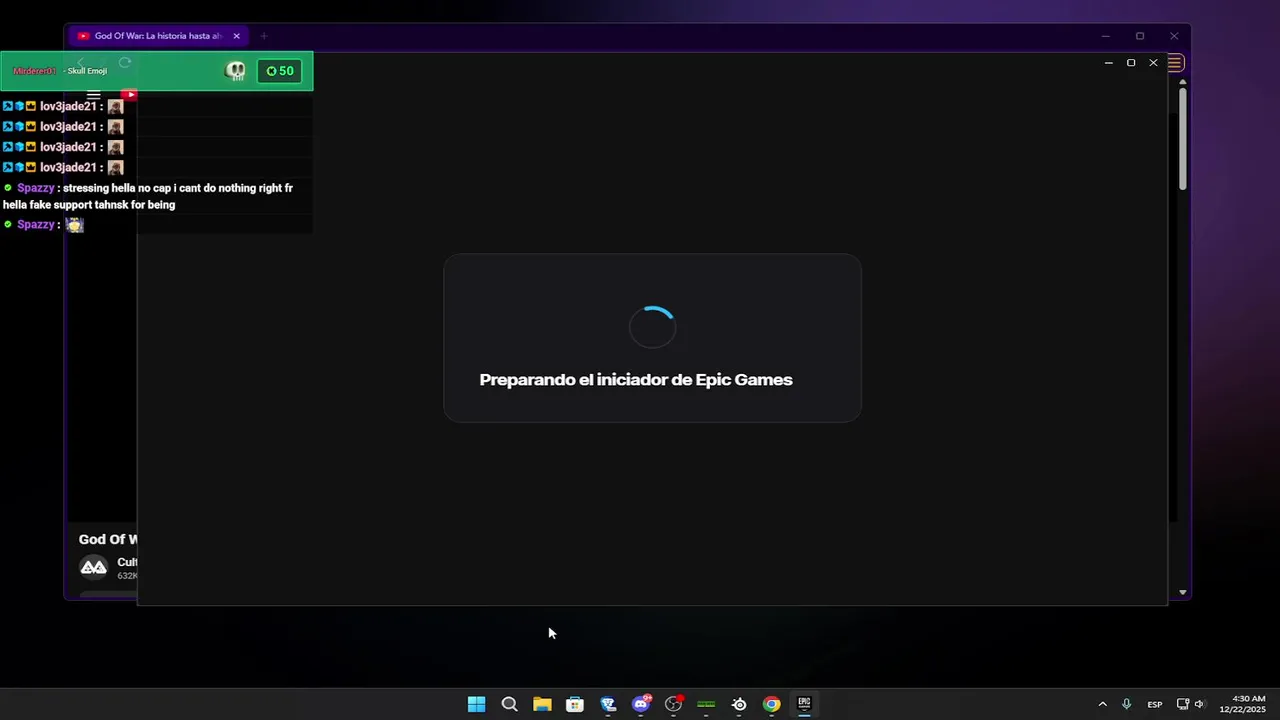This screenshot has height=720, width=1280.
Task: Switch ESP input language indicator
Action: click(x=1155, y=704)
